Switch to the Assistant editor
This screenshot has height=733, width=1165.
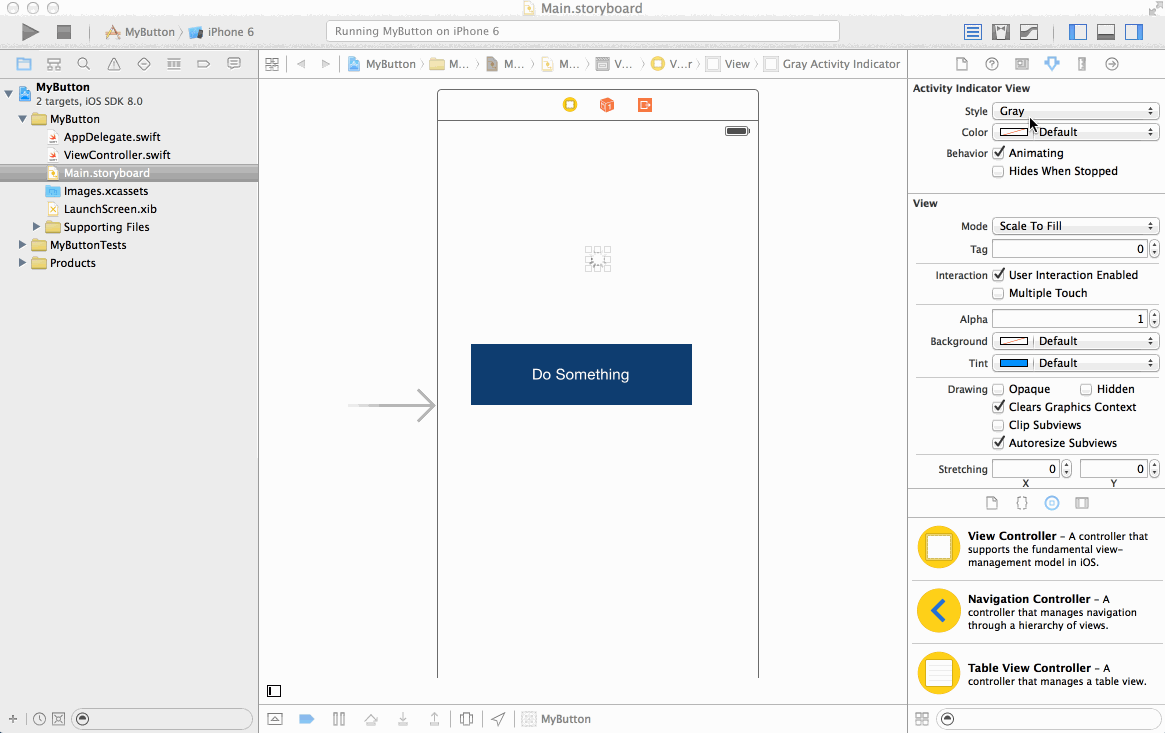(x=1001, y=32)
